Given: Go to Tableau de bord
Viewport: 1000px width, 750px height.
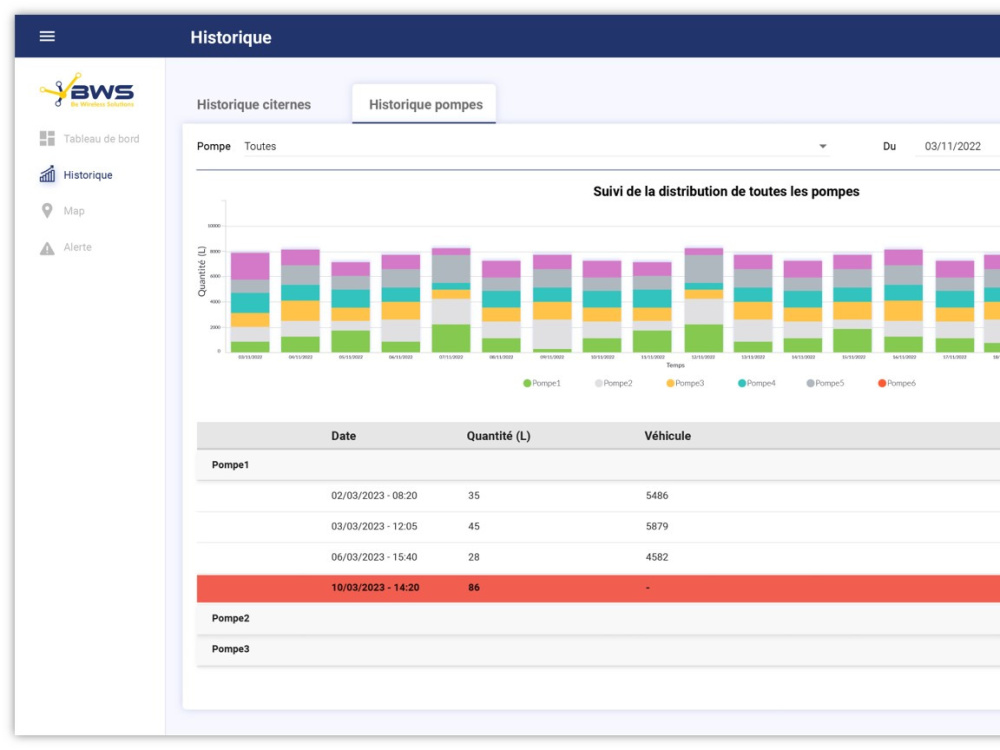Looking at the screenshot, I should [101, 138].
